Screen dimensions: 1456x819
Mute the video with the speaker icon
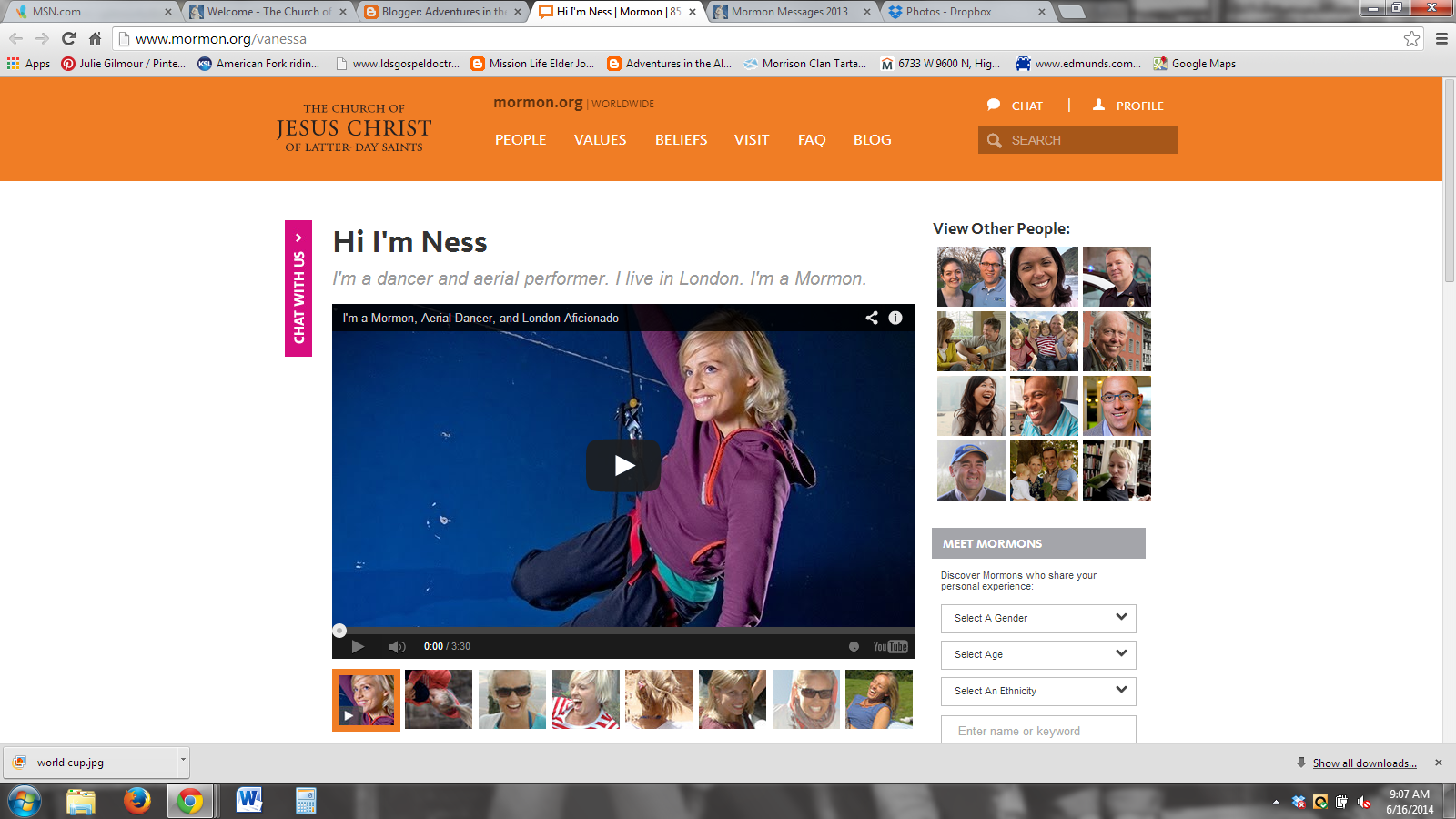click(397, 646)
